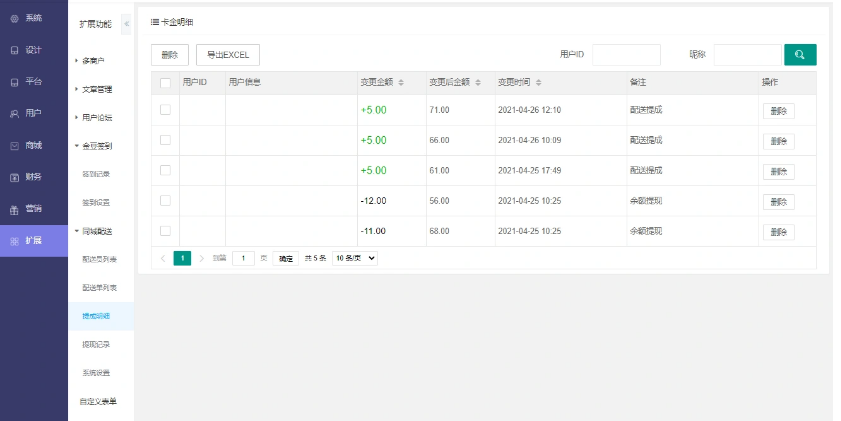Select the checkbox for the -12.00 row
The width and height of the screenshot is (841, 421).
pos(165,201)
